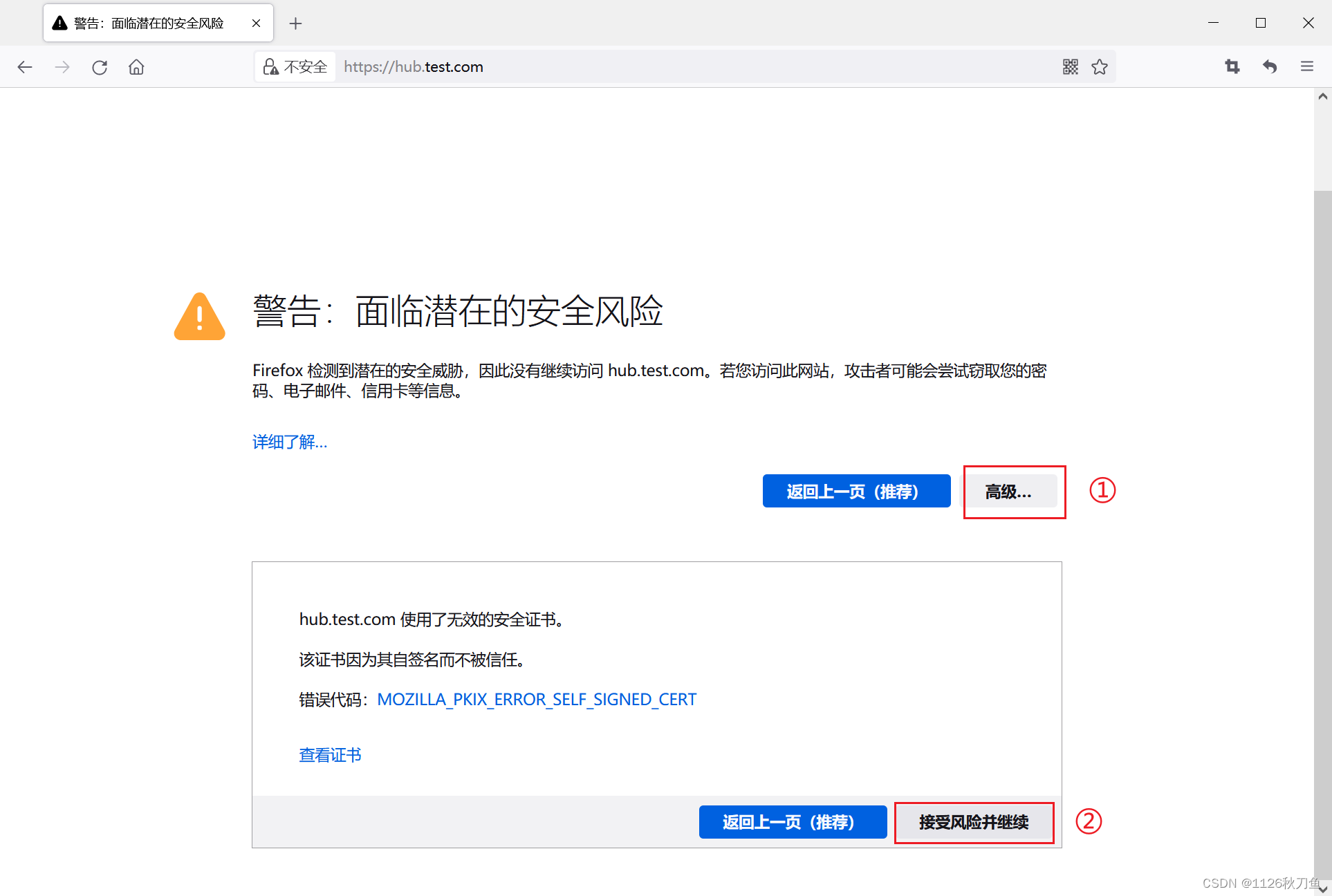
Task: Expand the 高级... advanced section
Action: (x=1009, y=492)
